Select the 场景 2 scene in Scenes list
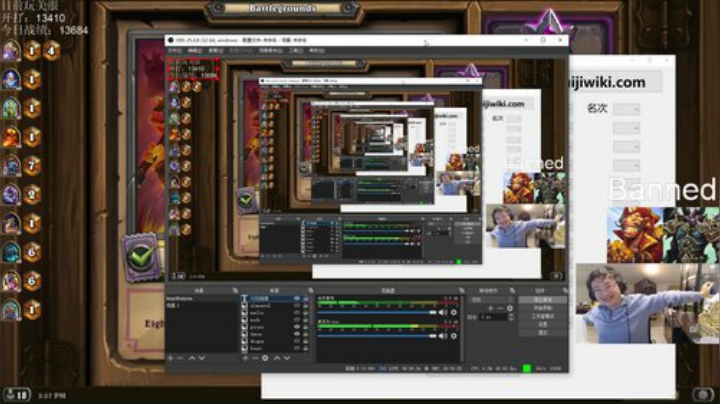 pyautogui.click(x=202, y=305)
